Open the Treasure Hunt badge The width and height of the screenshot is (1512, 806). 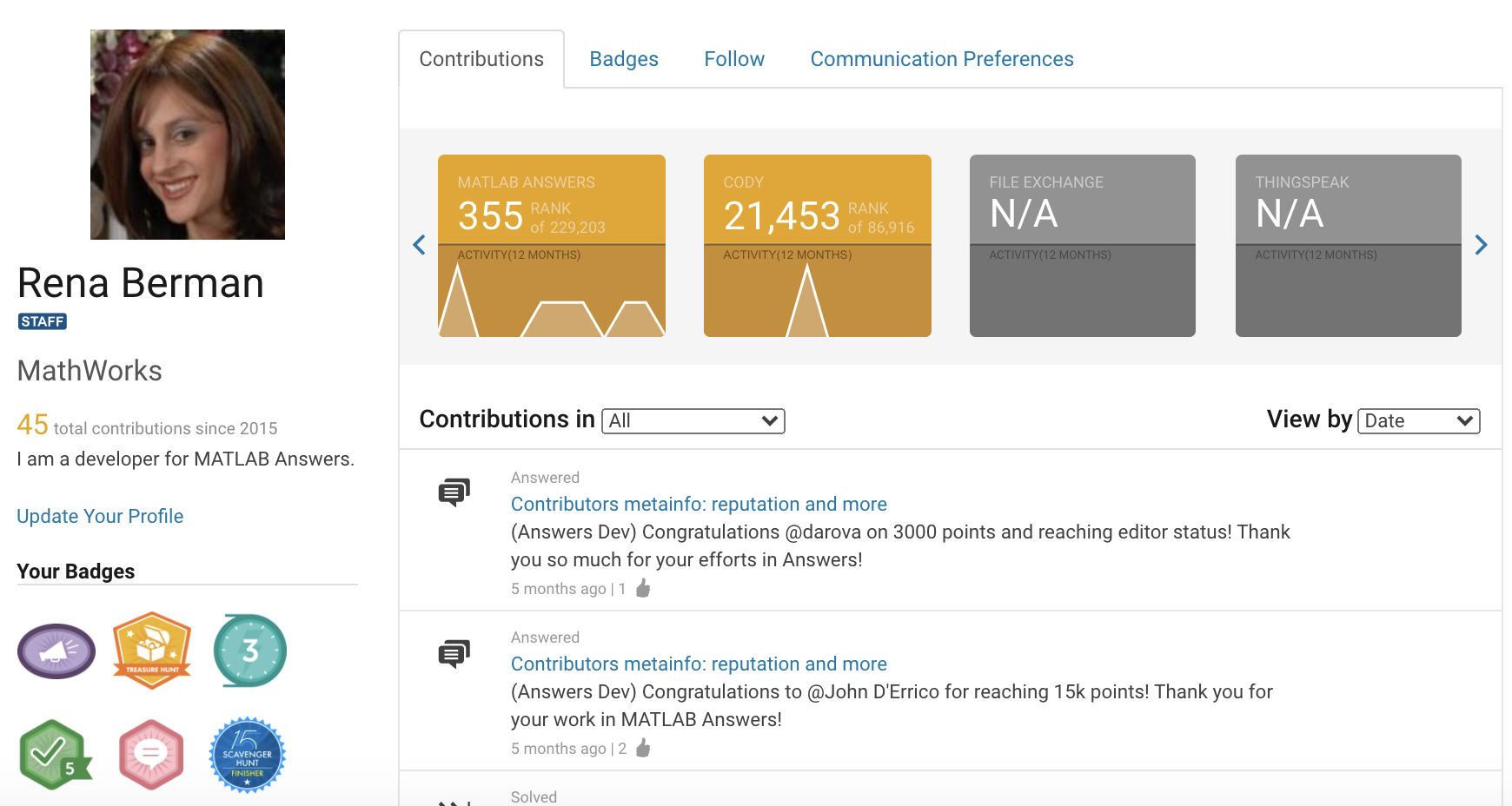tap(152, 651)
